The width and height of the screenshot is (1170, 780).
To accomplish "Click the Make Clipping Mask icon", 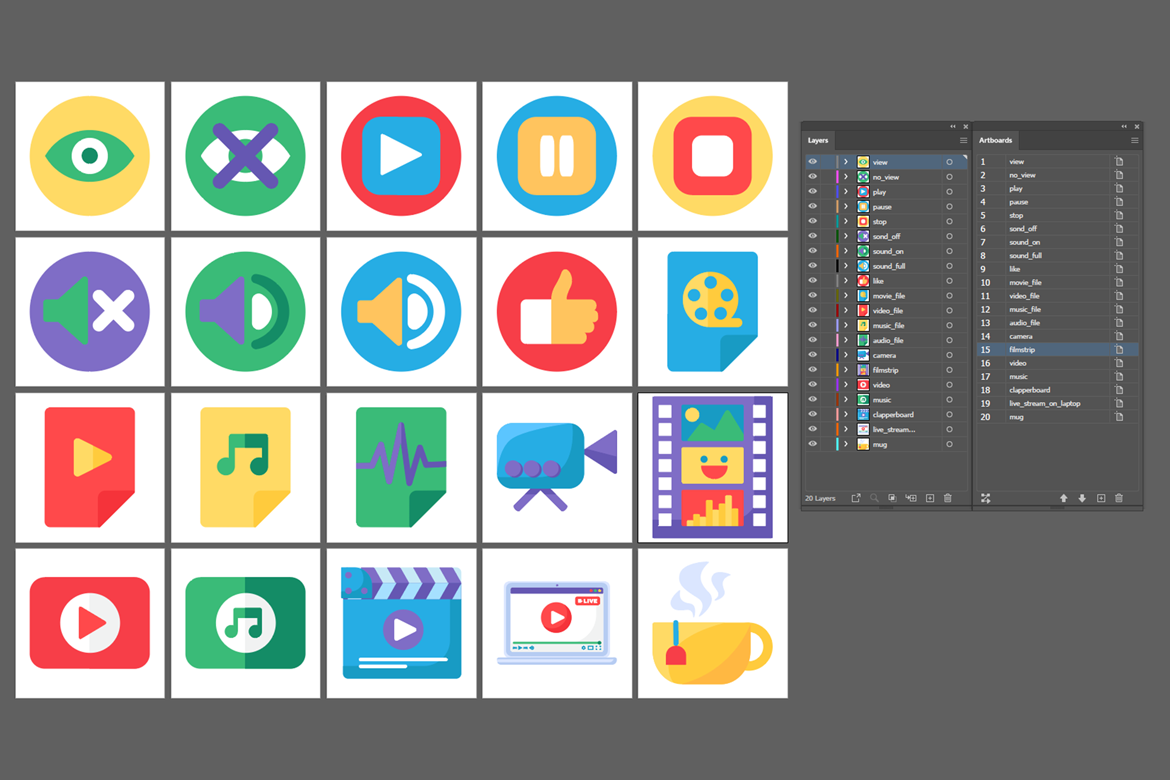I will 893,497.
